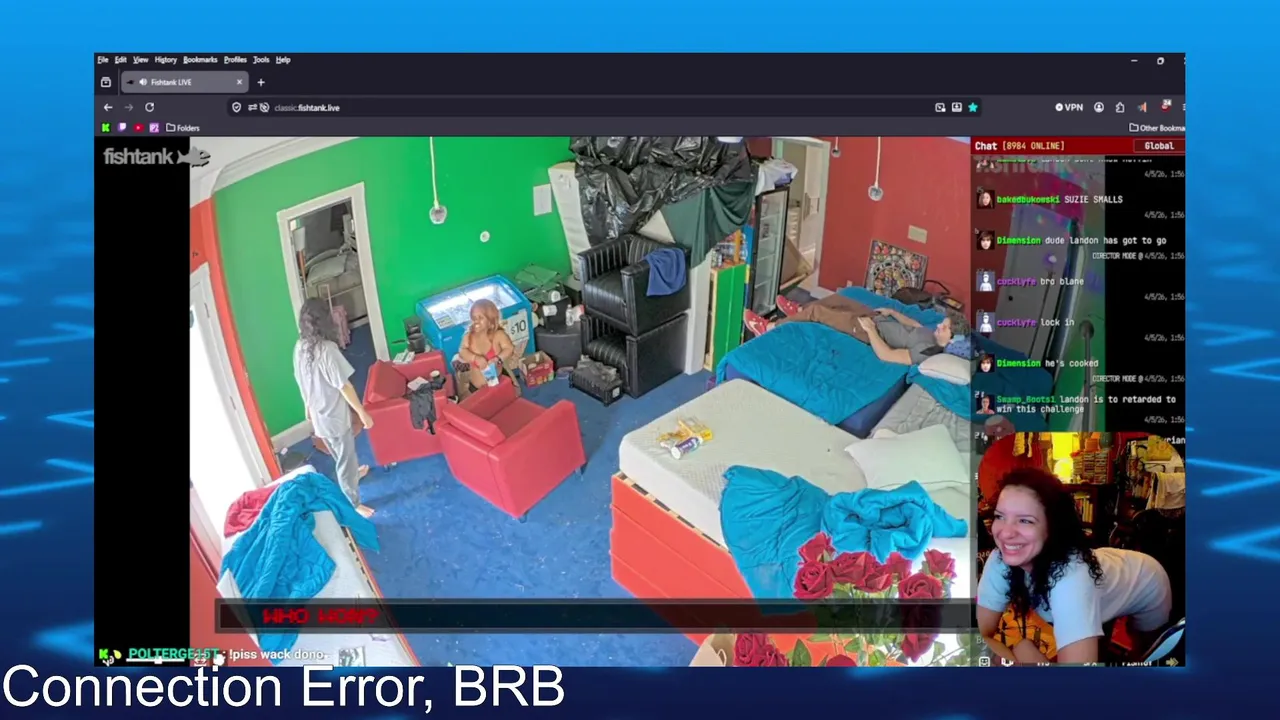Open the green Kick bookmark
This screenshot has width=1280, height=720.
click(x=105, y=128)
